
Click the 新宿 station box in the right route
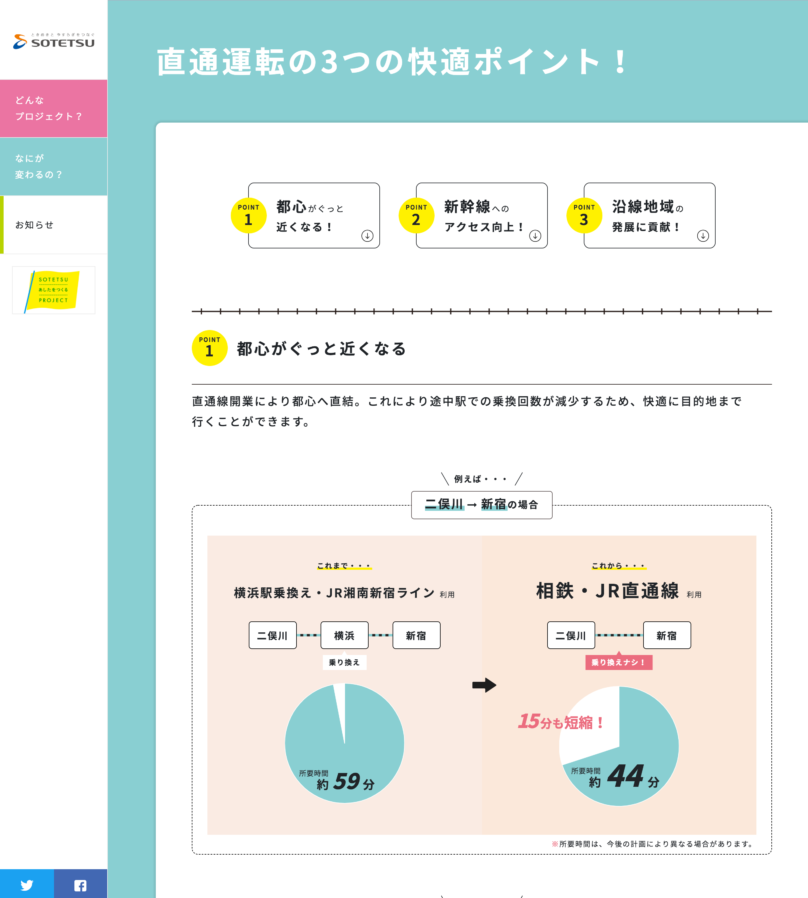(667, 635)
